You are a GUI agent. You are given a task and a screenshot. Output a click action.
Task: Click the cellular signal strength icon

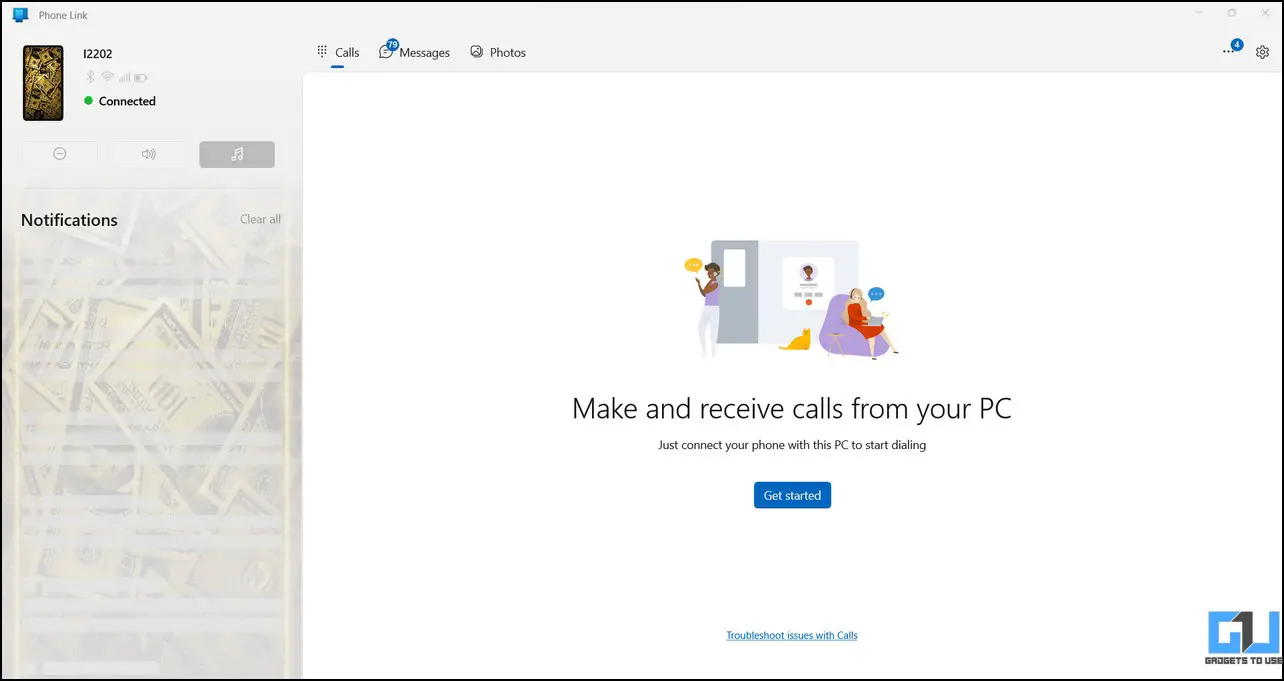[124, 77]
